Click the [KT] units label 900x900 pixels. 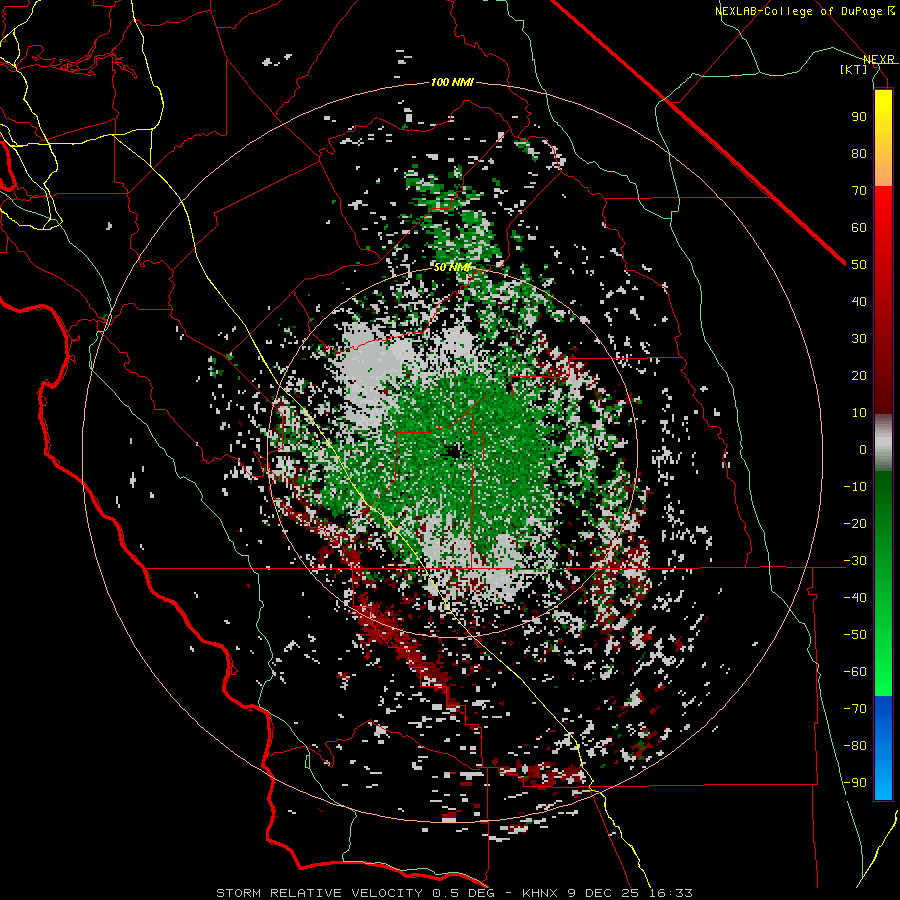pyautogui.click(x=854, y=69)
